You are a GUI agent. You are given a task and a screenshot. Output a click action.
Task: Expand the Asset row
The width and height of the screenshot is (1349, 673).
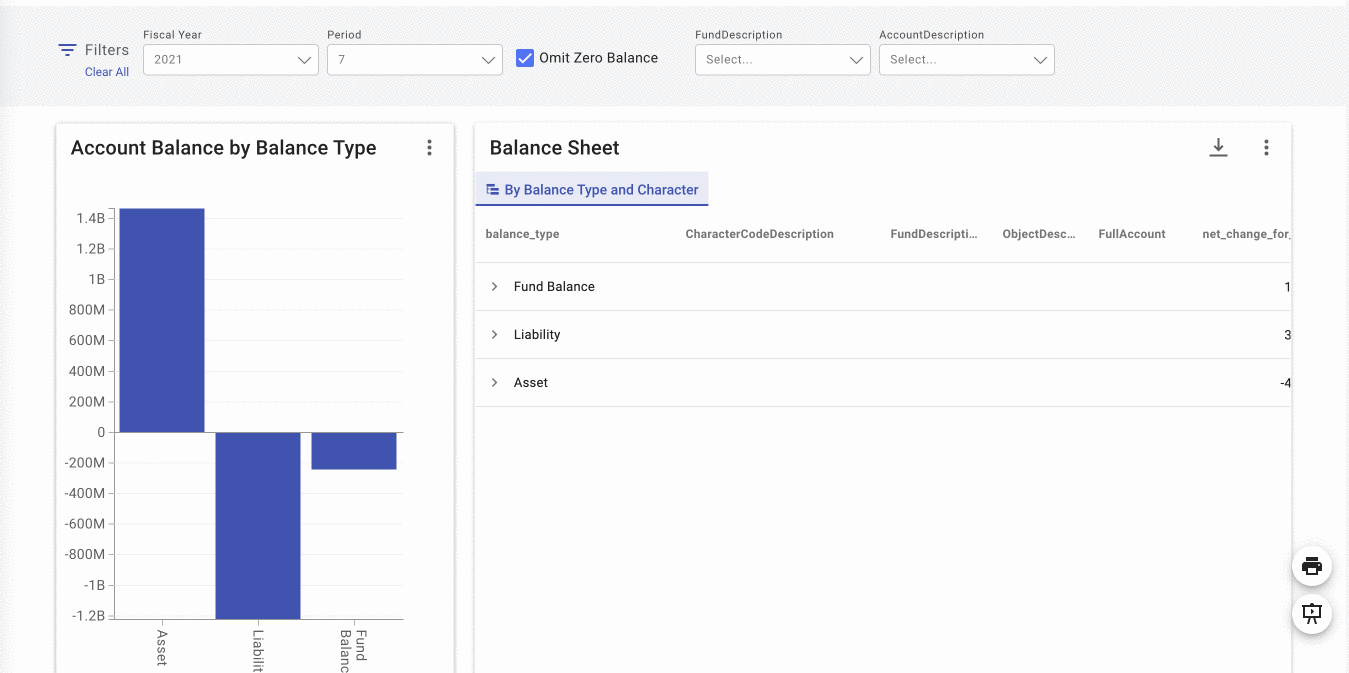click(494, 383)
